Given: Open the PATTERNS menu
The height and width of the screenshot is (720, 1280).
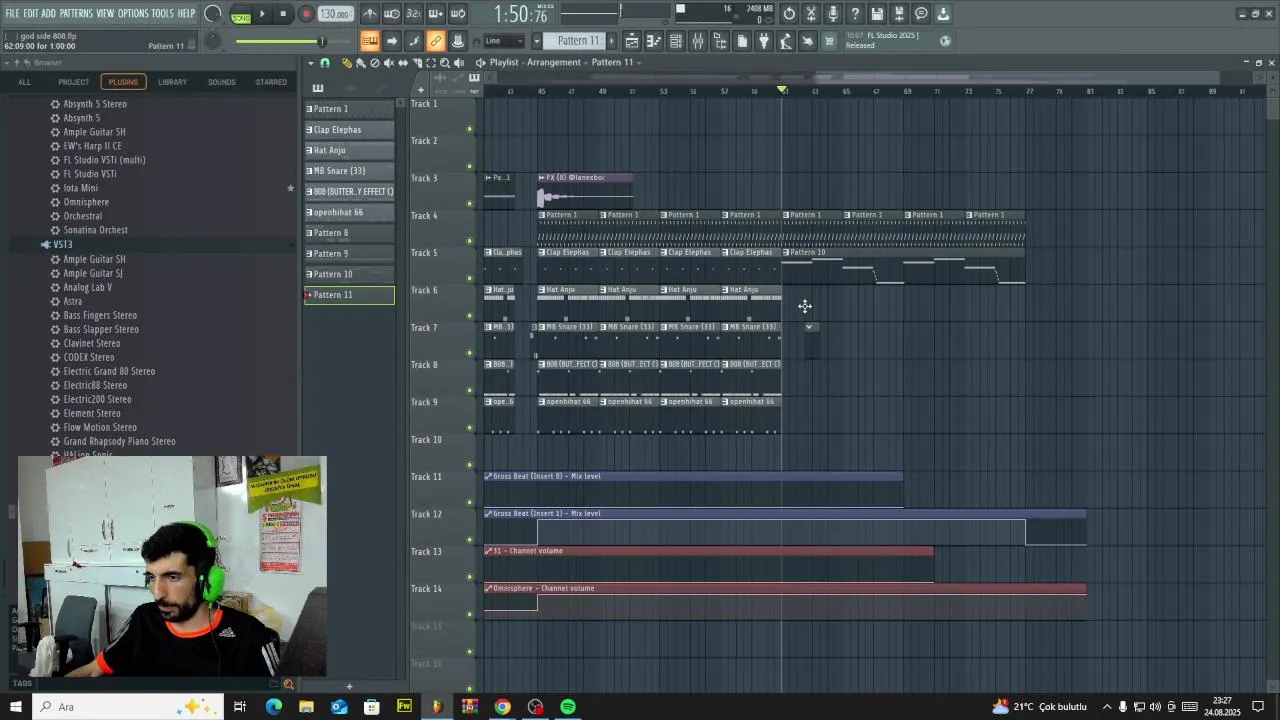Looking at the screenshot, I should pos(76,13).
